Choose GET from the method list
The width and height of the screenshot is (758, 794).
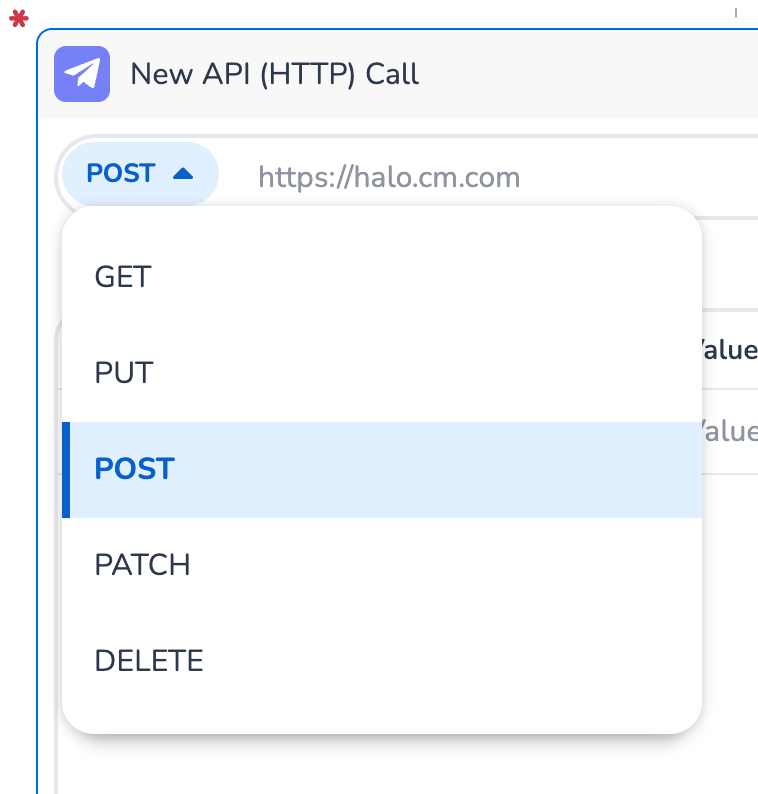[123, 277]
